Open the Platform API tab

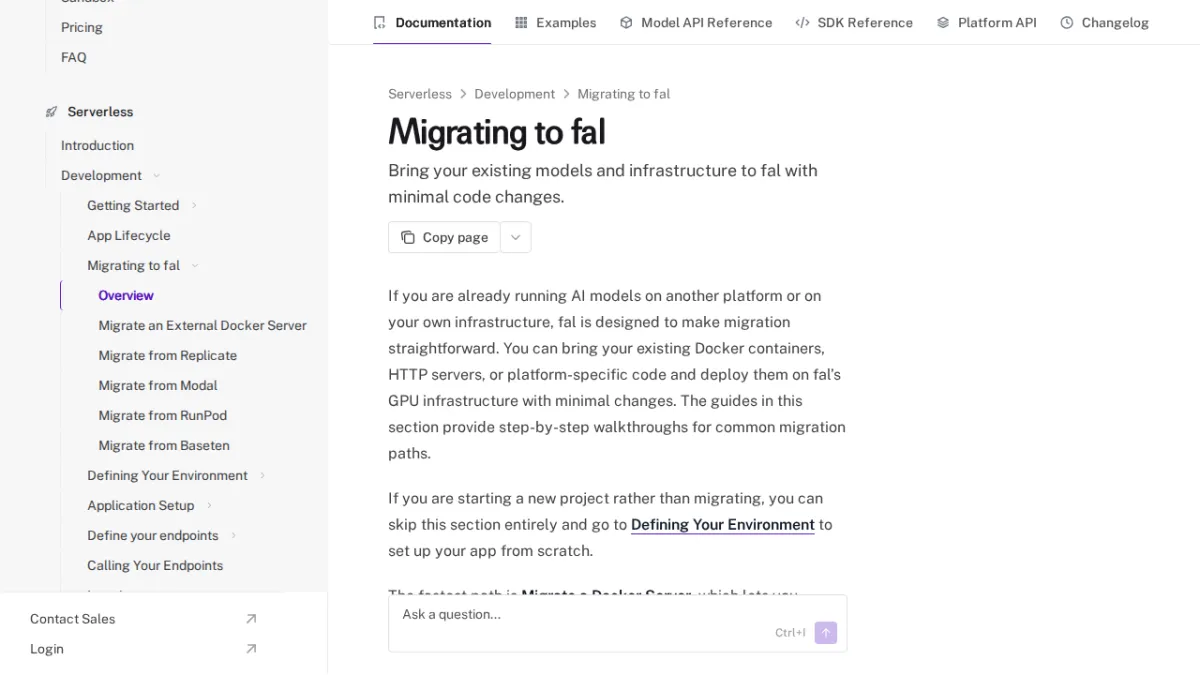coord(986,22)
